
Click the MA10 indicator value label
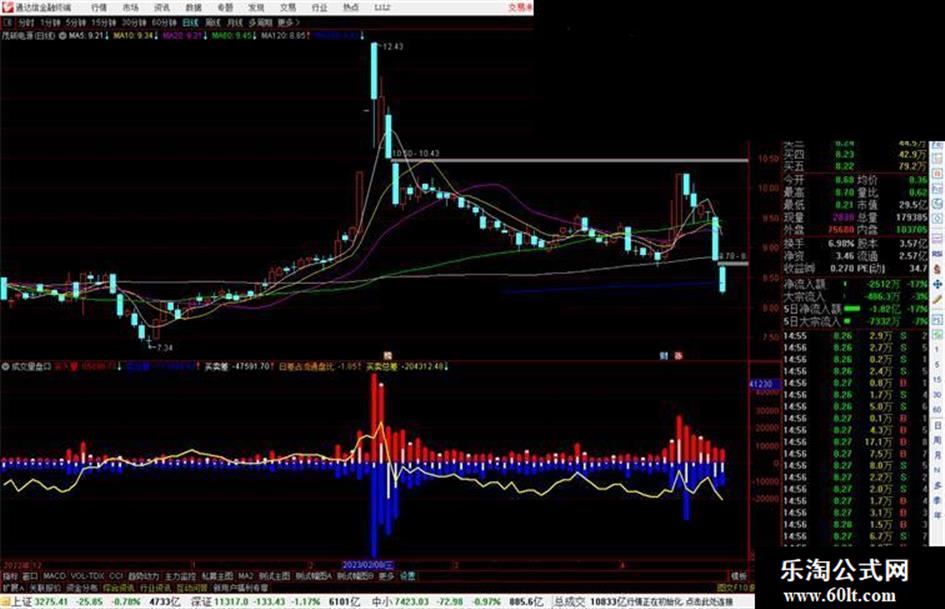pos(134,36)
